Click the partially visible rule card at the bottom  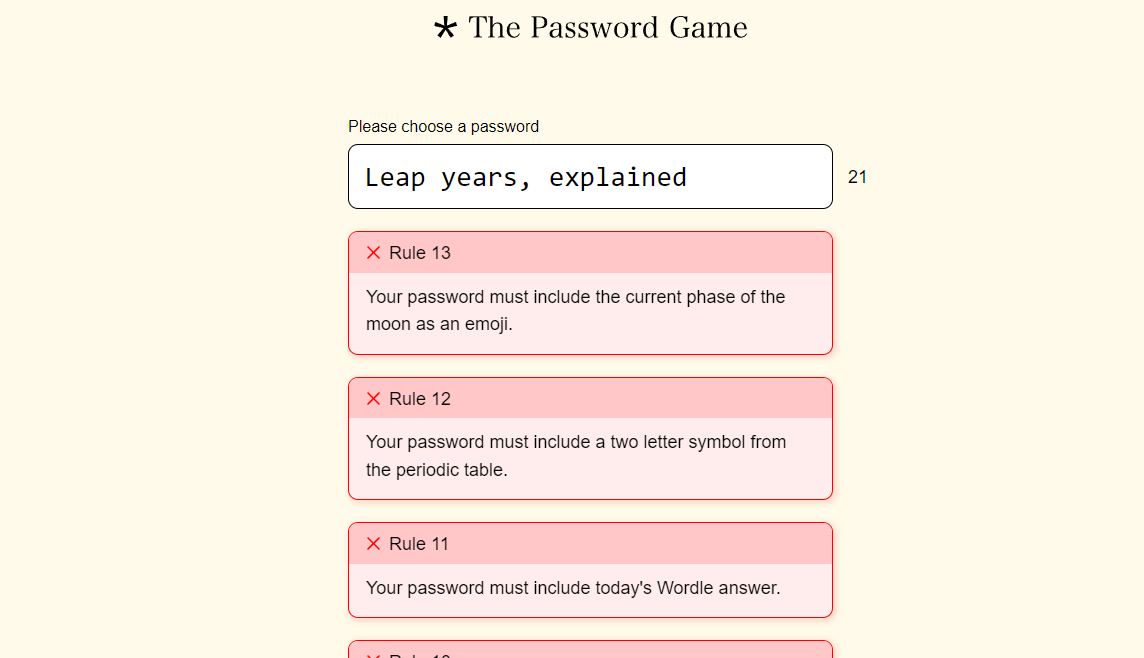590,649
